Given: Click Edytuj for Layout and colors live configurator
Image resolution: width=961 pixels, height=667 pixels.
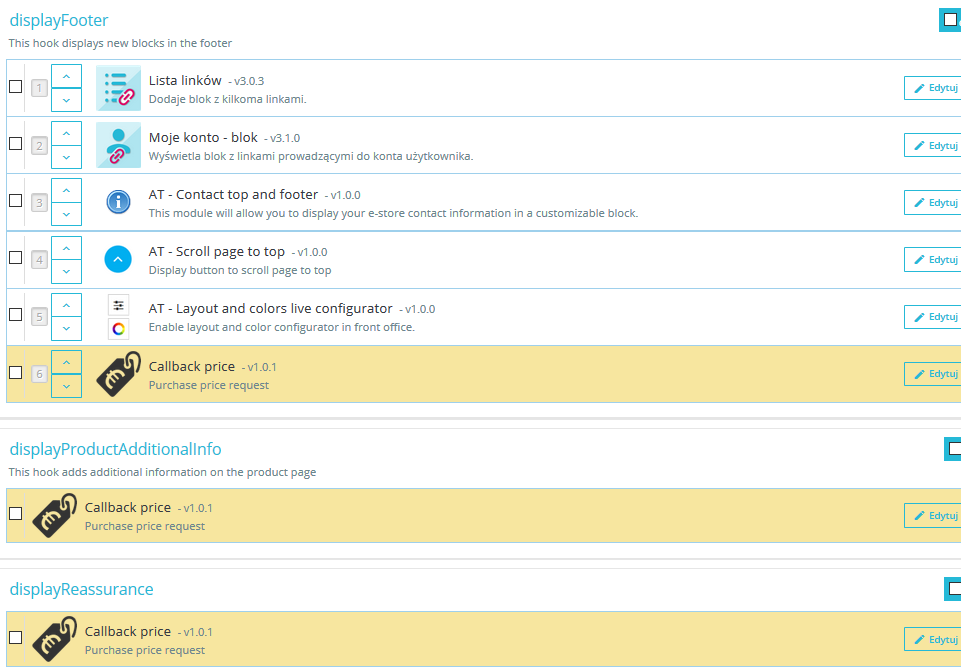Looking at the screenshot, I should tap(933, 316).
